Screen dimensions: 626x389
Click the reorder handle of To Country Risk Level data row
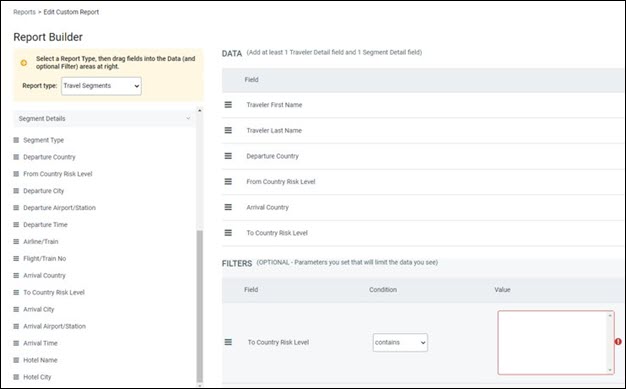click(x=228, y=232)
